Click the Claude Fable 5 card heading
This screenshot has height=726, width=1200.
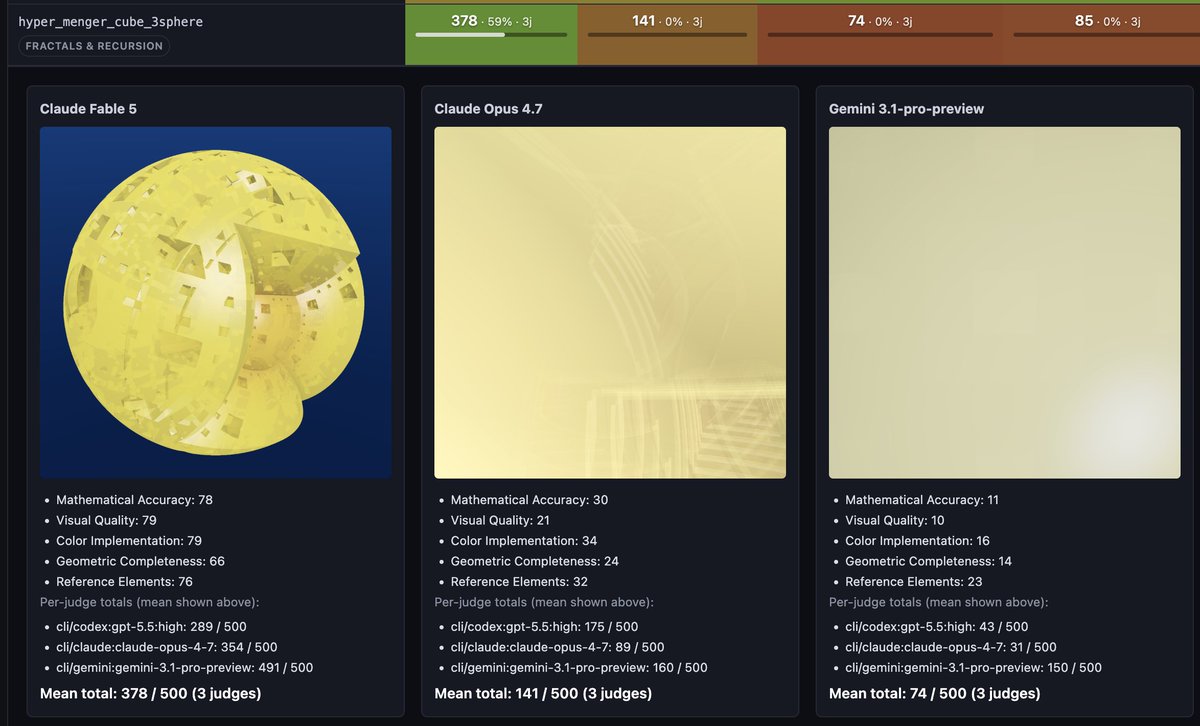(88, 109)
